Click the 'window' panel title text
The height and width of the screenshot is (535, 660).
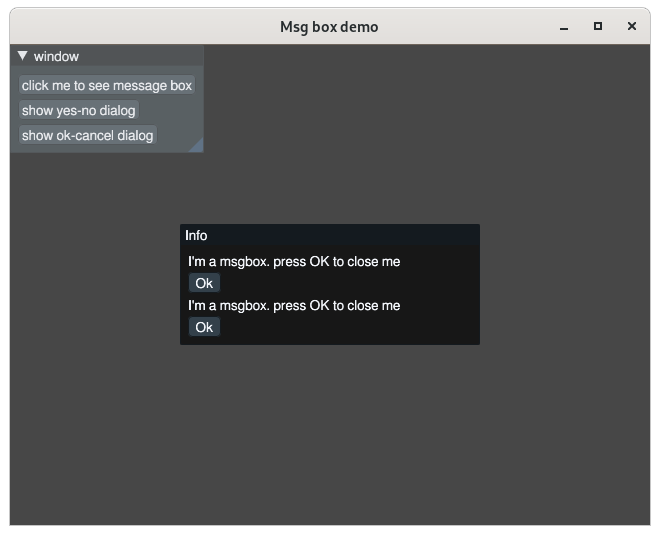pos(56,56)
